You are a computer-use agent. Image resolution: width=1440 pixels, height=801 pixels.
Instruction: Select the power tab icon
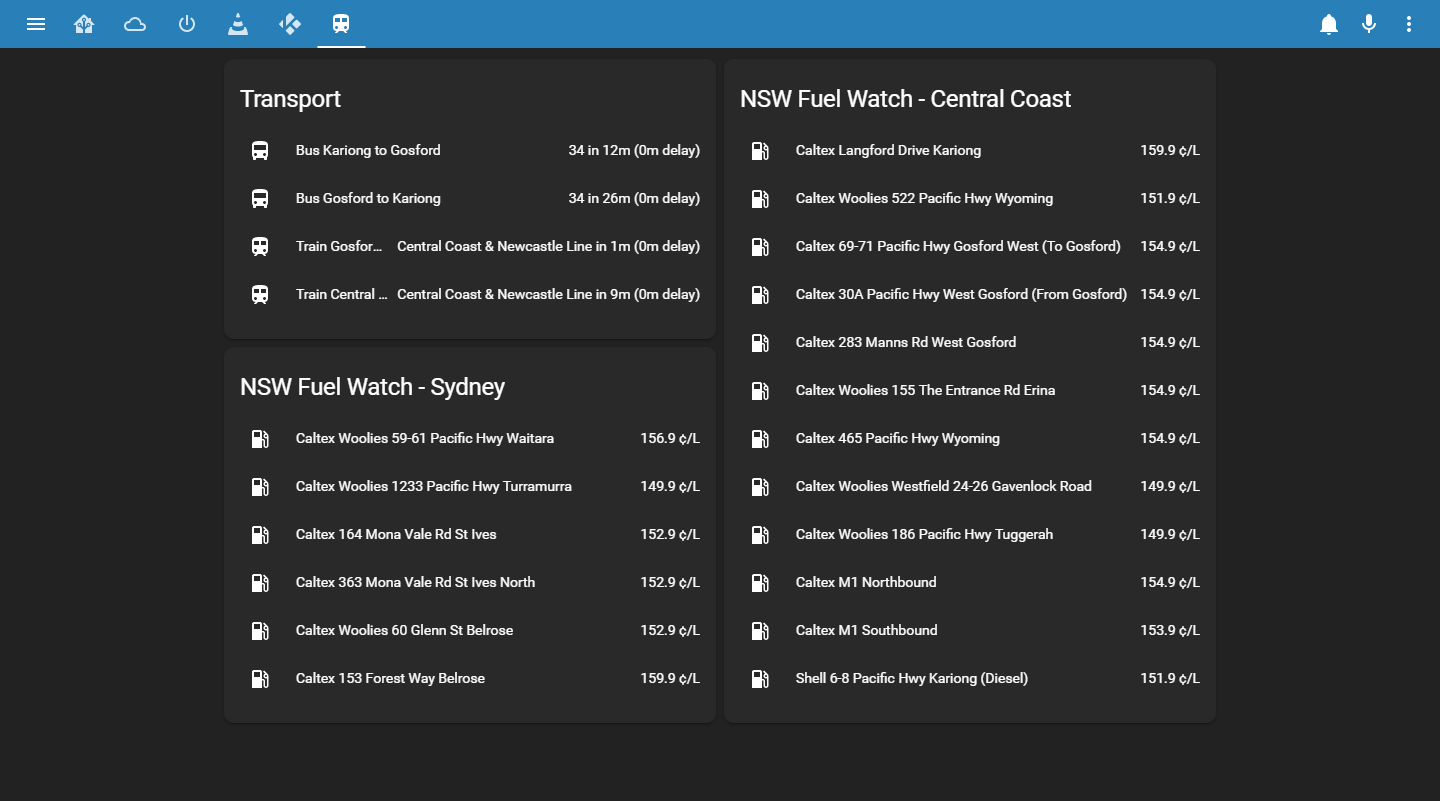click(x=187, y=24)
